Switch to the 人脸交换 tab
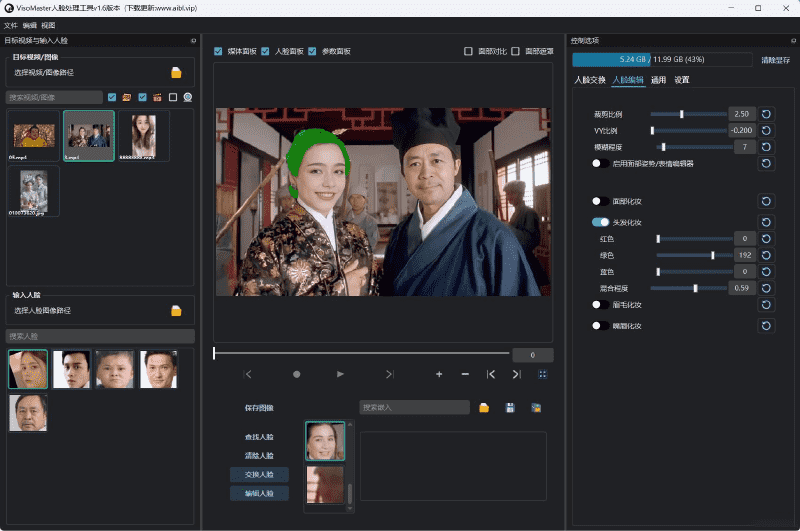This screenshot has height=531, width=800. 590,80
